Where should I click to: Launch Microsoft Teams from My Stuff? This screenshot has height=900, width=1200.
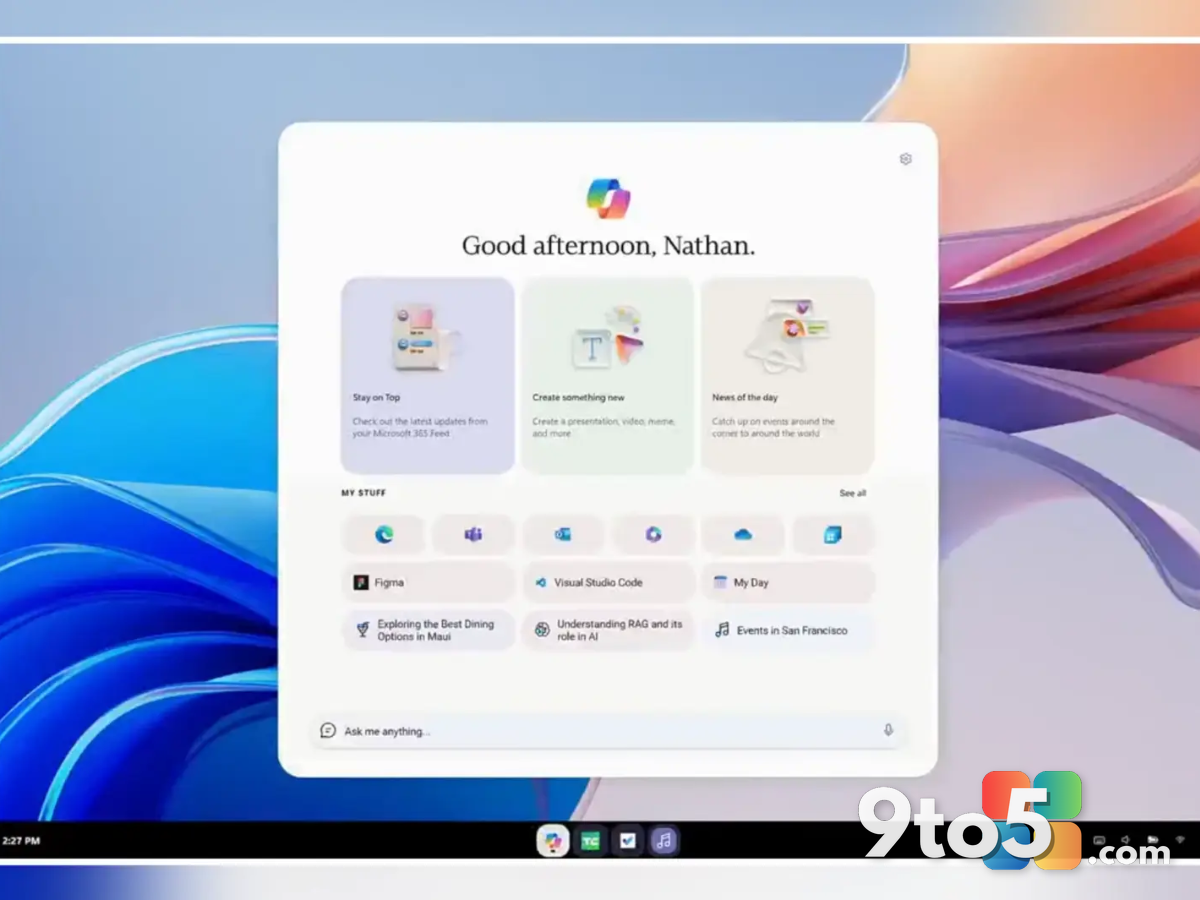click(x=473, y=535)
